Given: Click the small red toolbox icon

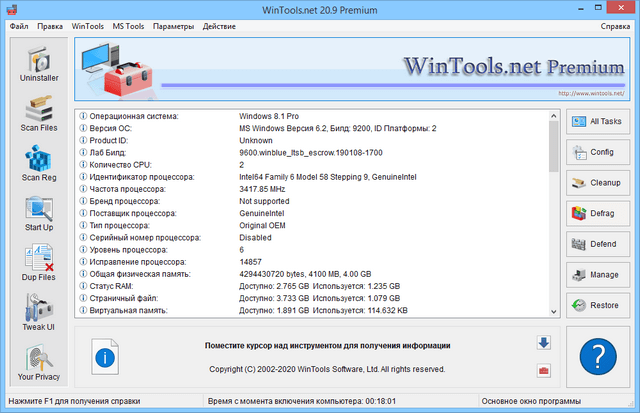Looking at the screenshot, I should coord(543,371).
